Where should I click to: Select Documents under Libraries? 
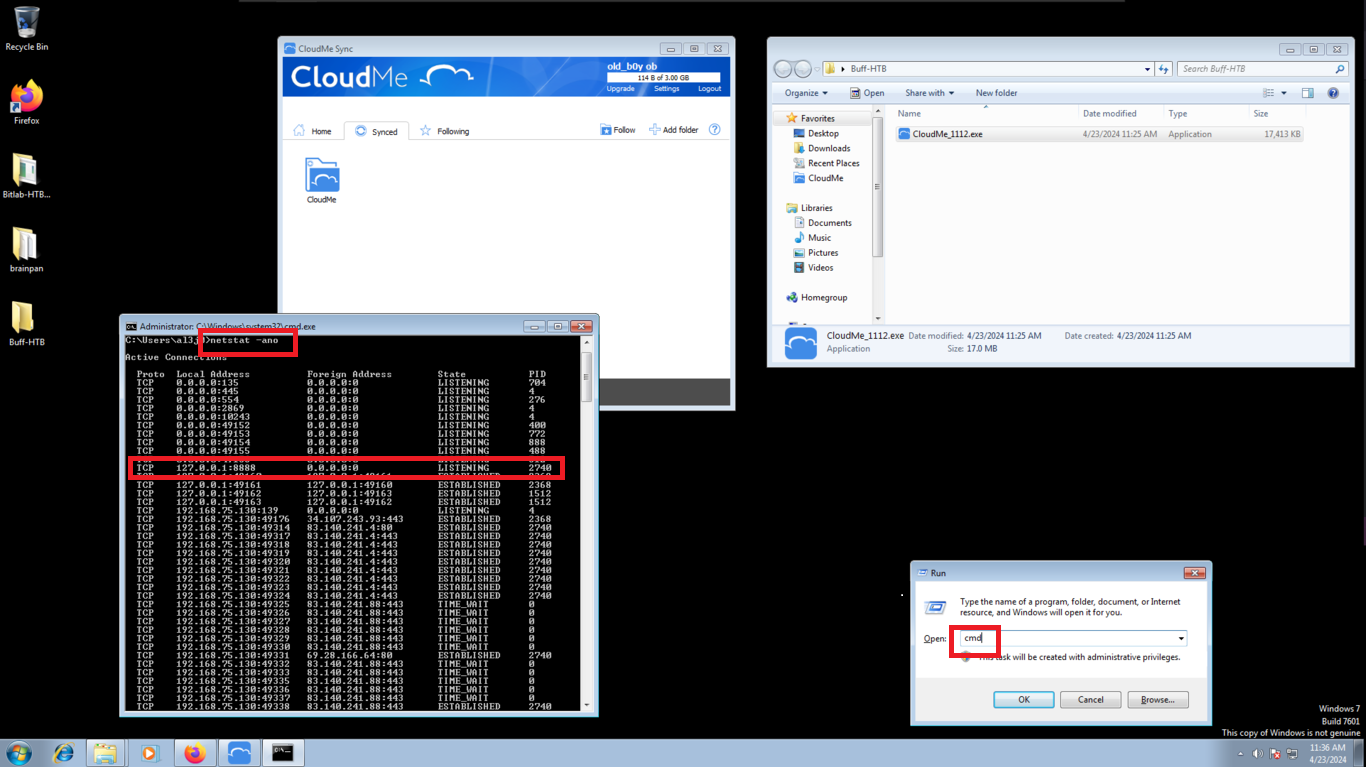[822, 223]
